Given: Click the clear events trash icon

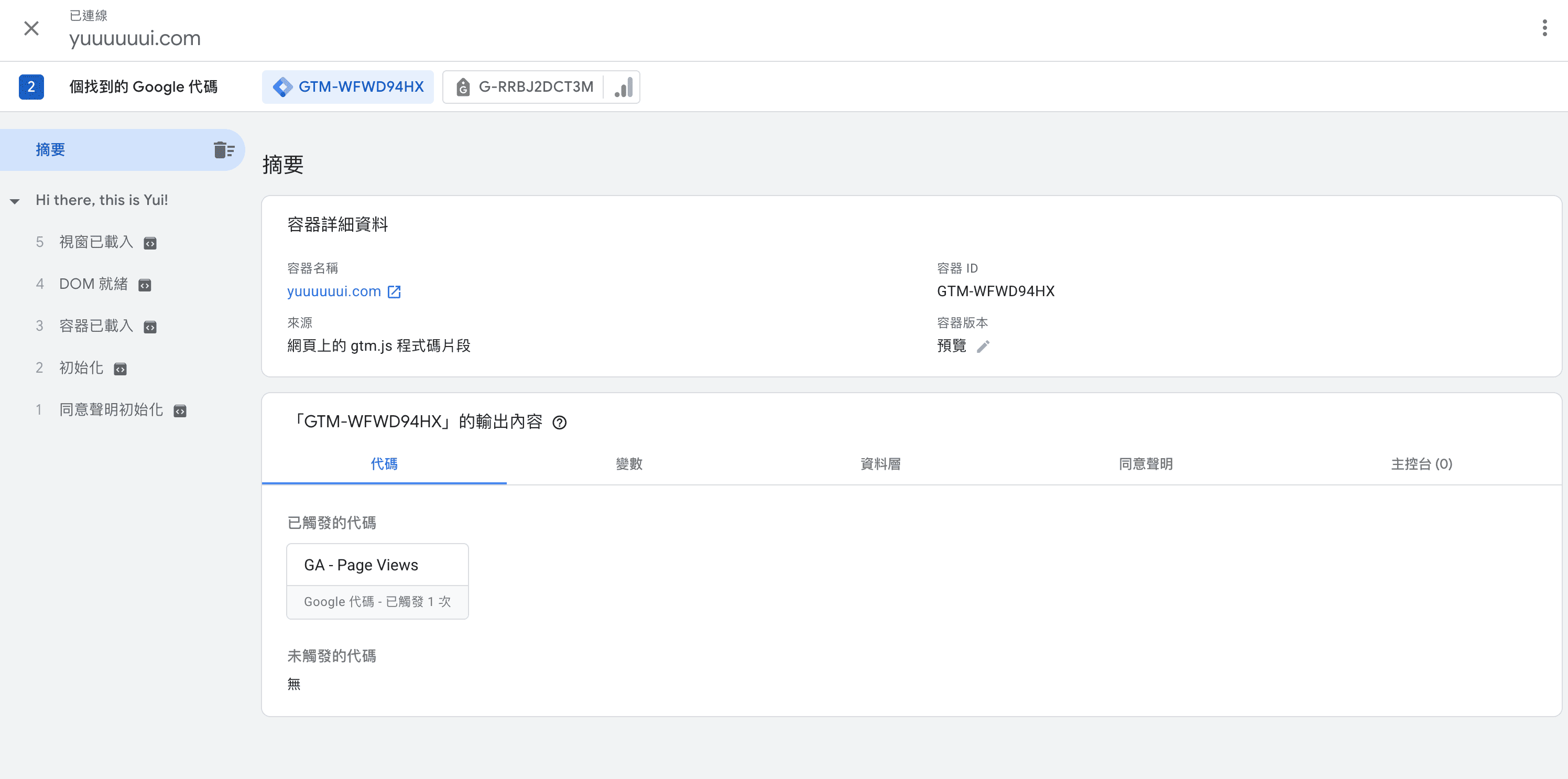Looking at the screenshot, I should pos(223,150).
